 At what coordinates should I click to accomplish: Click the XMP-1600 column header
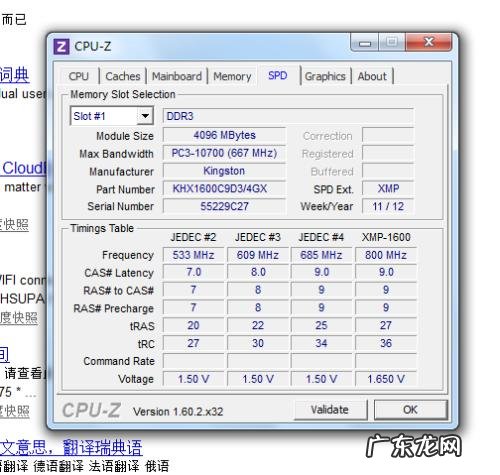click(x=386, y=237)
